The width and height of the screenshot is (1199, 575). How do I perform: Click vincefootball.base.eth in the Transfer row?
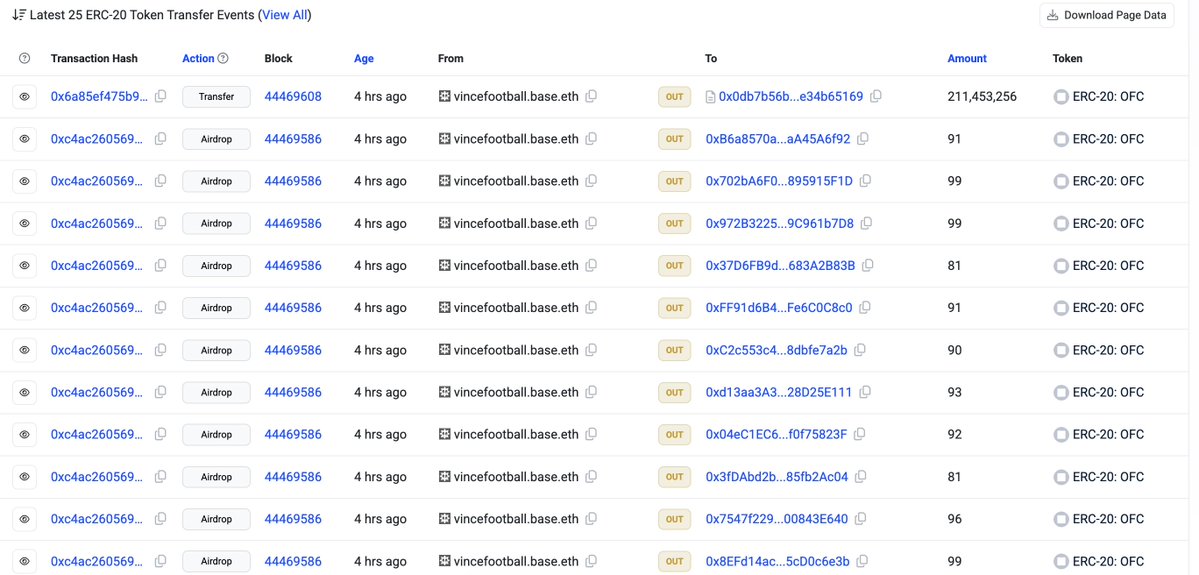(516, 97)
